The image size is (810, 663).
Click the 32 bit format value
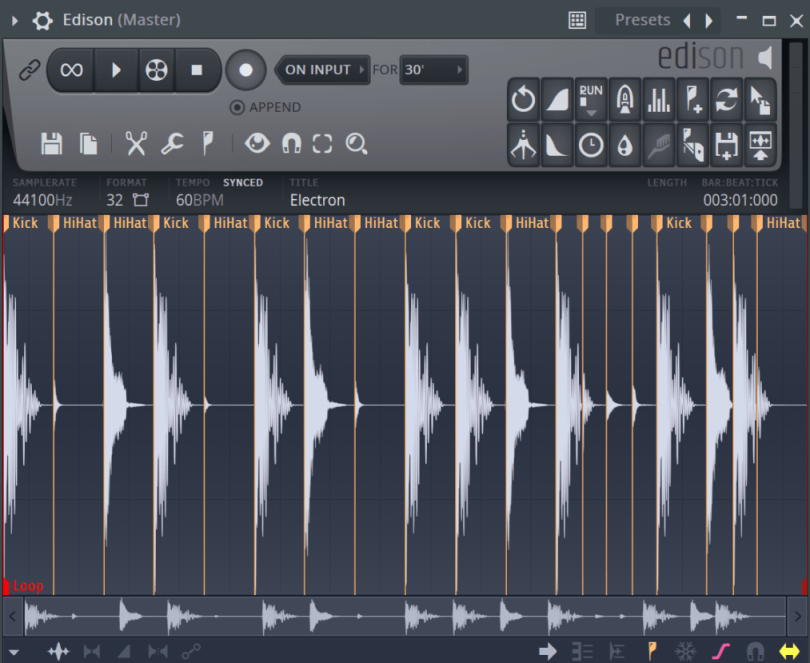click(115, 200)
